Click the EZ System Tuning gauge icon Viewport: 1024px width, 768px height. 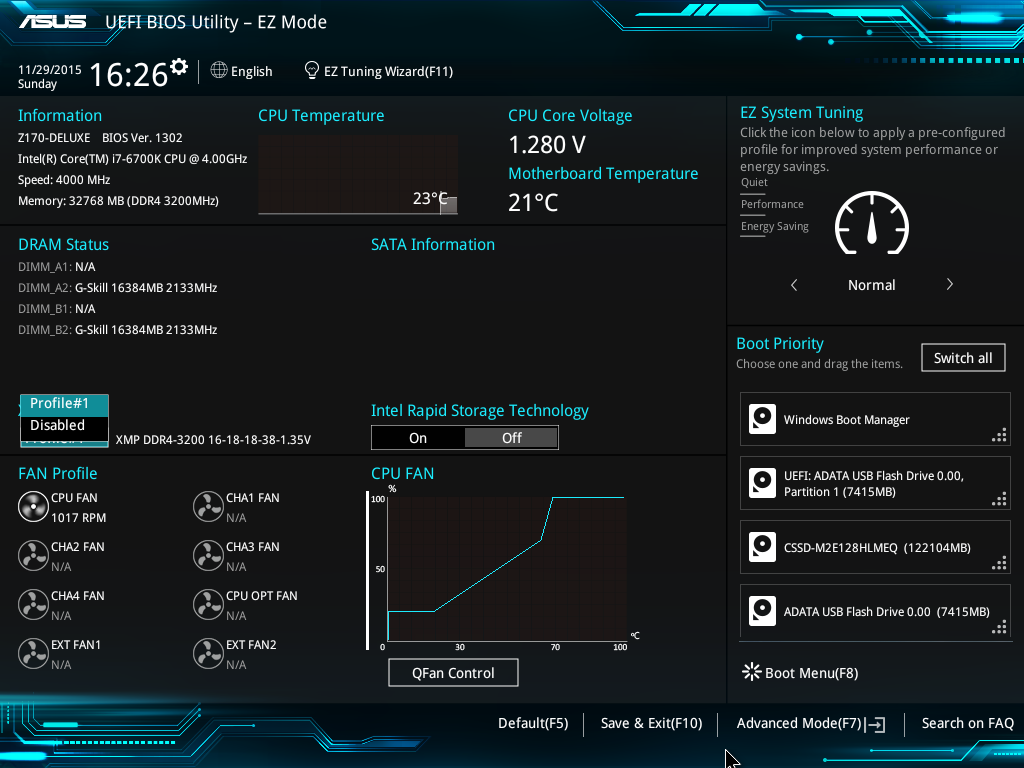click(x=872, y=223)
